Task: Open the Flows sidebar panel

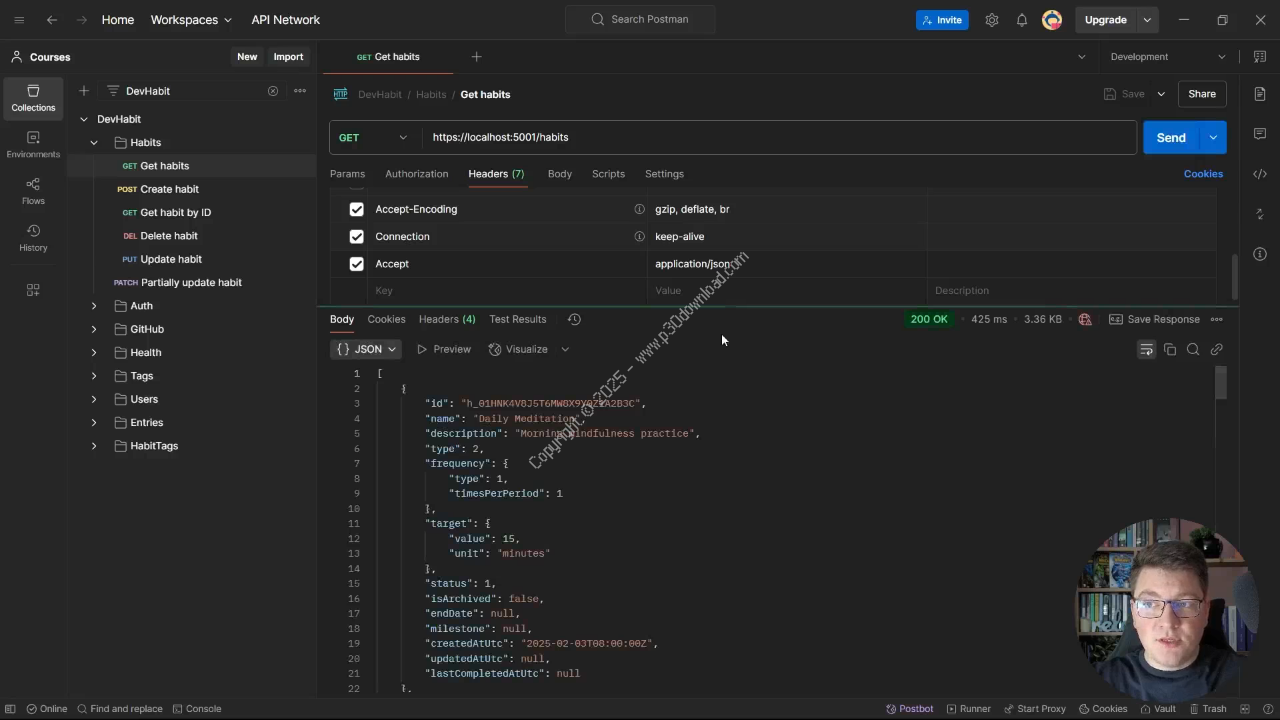Action: tap(33, 192)
